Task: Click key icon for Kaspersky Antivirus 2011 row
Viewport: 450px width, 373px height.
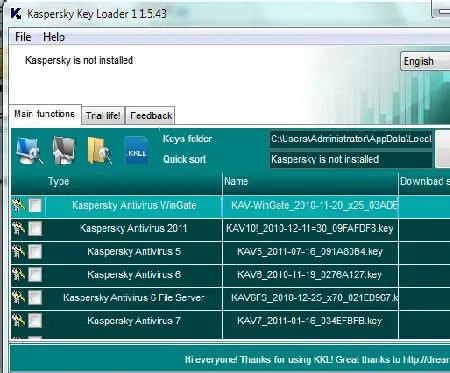Action: [19, 228]
